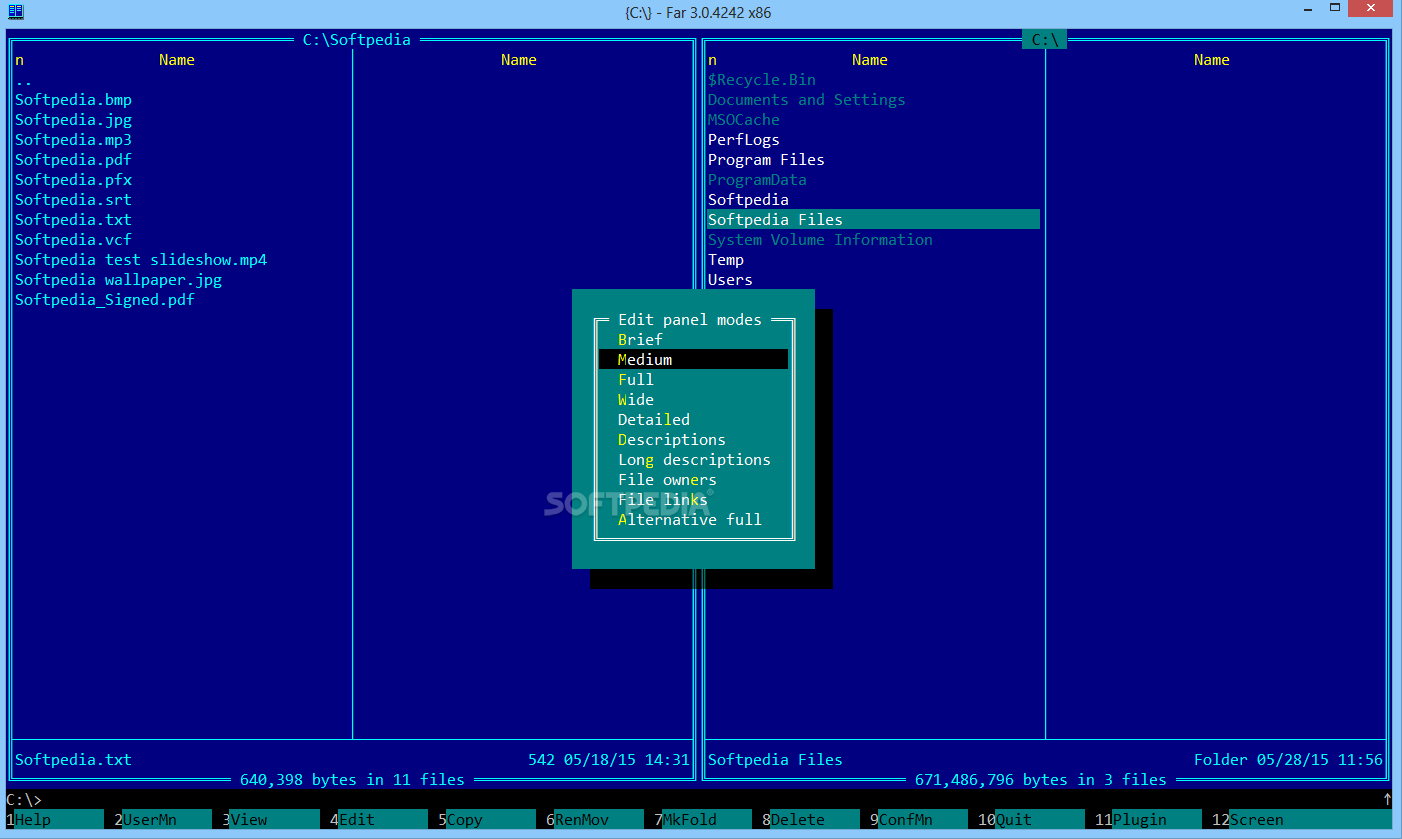Click right panel 'n' sort mode letter

pyautogui.click(x=712, y=60)
